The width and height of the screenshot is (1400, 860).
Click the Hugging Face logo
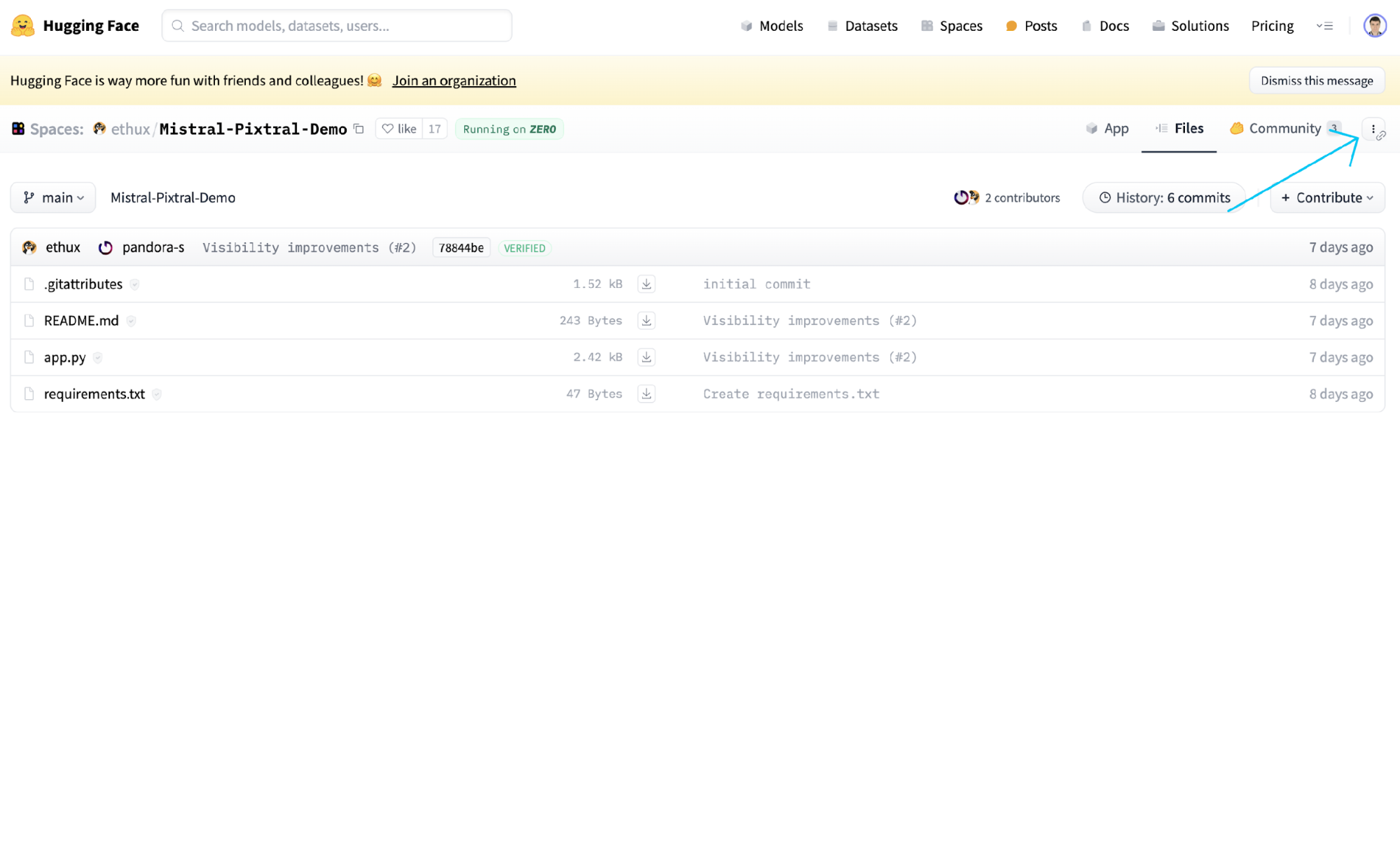coord(75,26)
